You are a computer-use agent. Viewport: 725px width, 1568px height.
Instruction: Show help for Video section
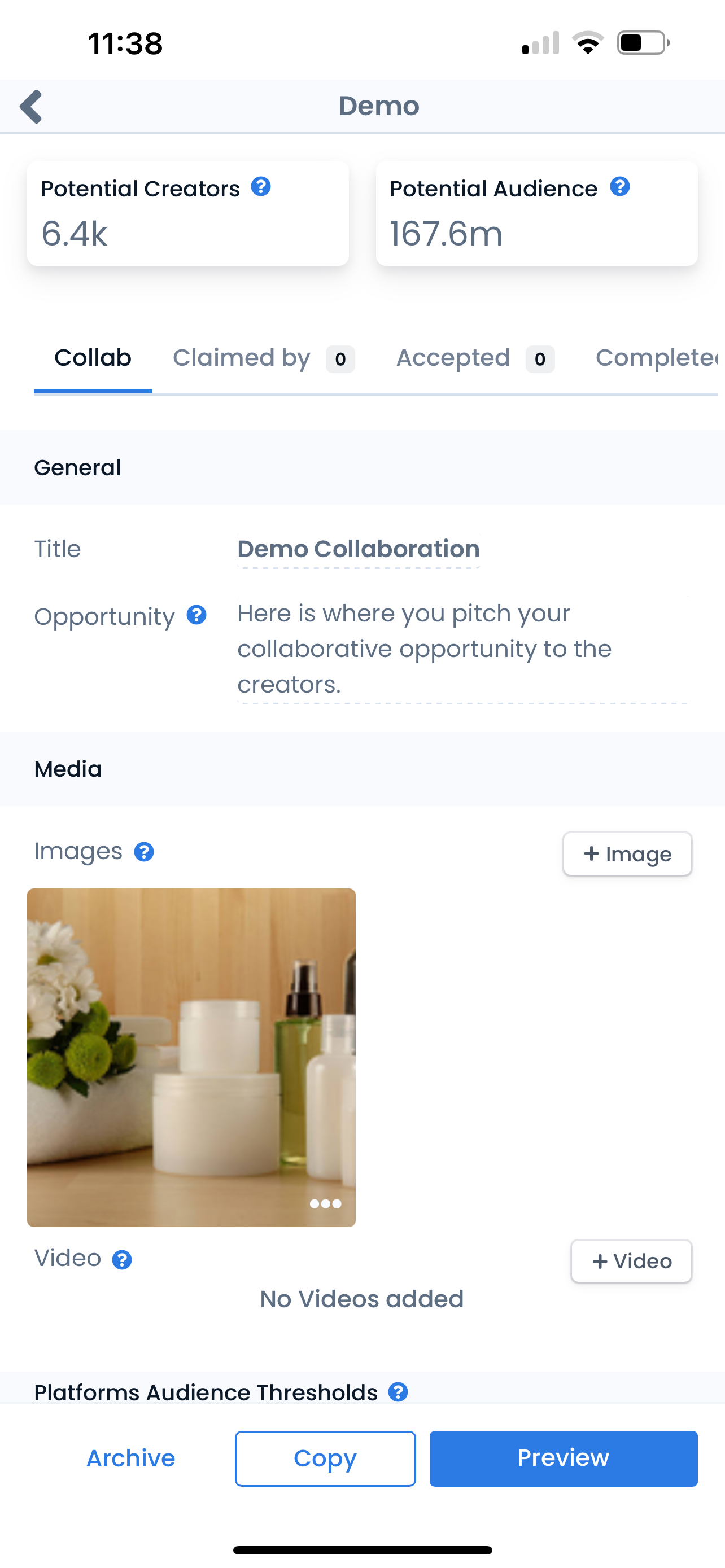(123, 1259)
